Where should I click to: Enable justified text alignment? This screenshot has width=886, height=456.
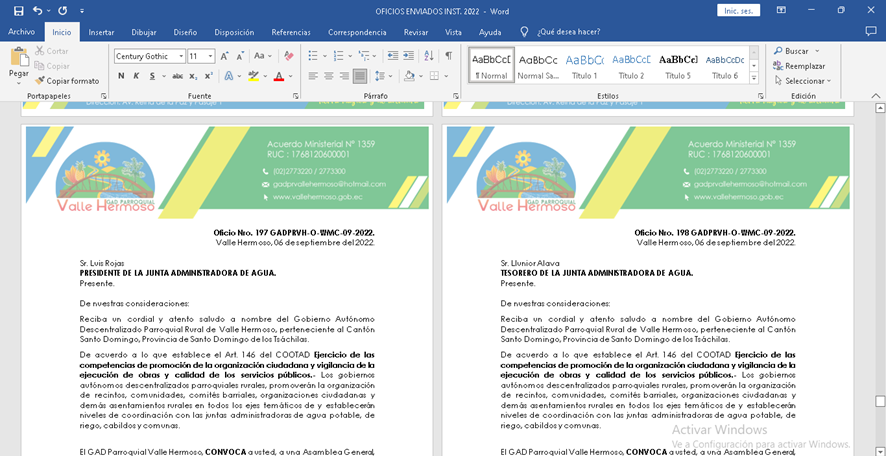360,76
